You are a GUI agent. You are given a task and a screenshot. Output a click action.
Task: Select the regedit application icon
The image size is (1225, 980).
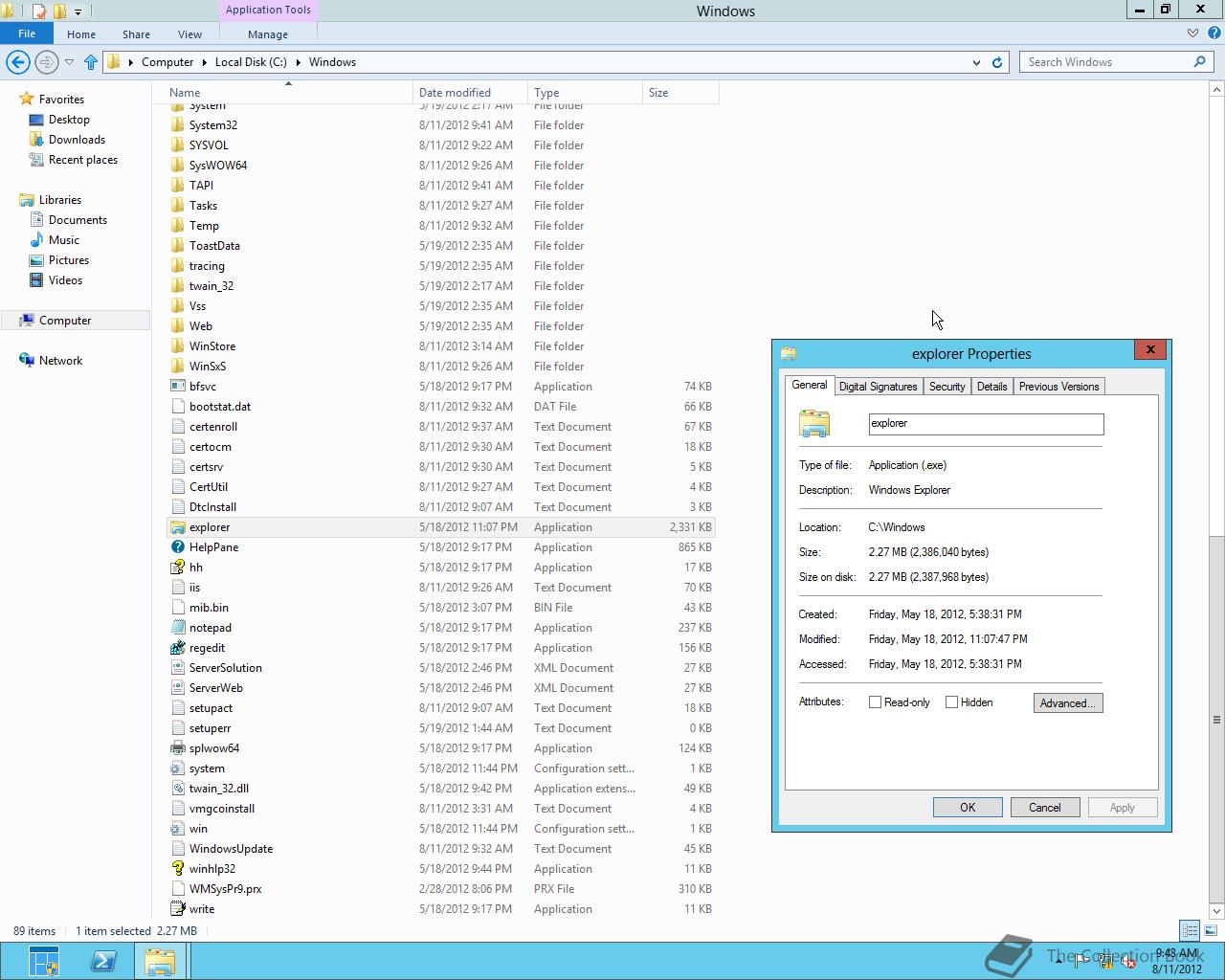(177, 648)
